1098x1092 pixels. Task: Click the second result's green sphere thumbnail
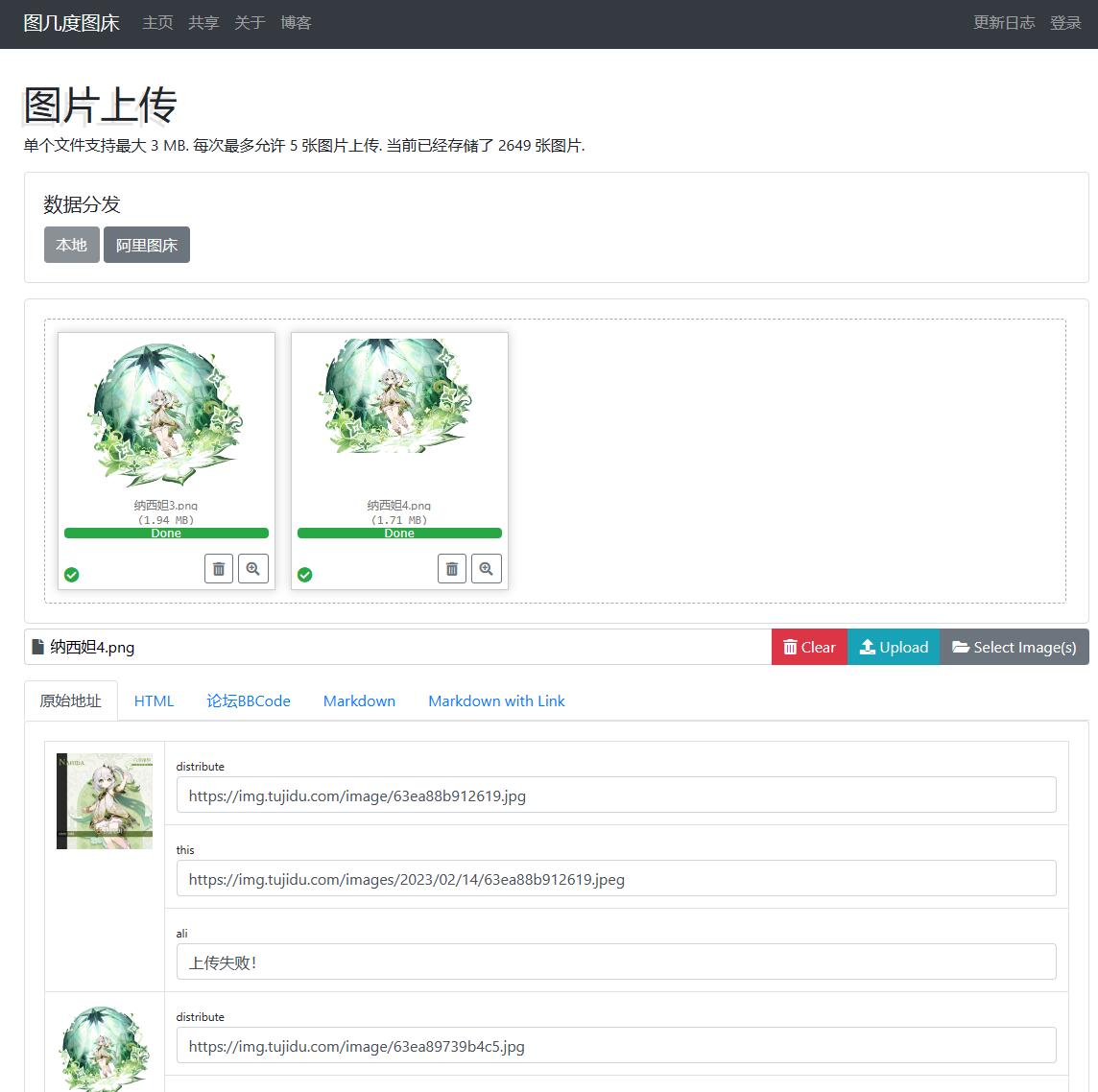[105, 1048]
